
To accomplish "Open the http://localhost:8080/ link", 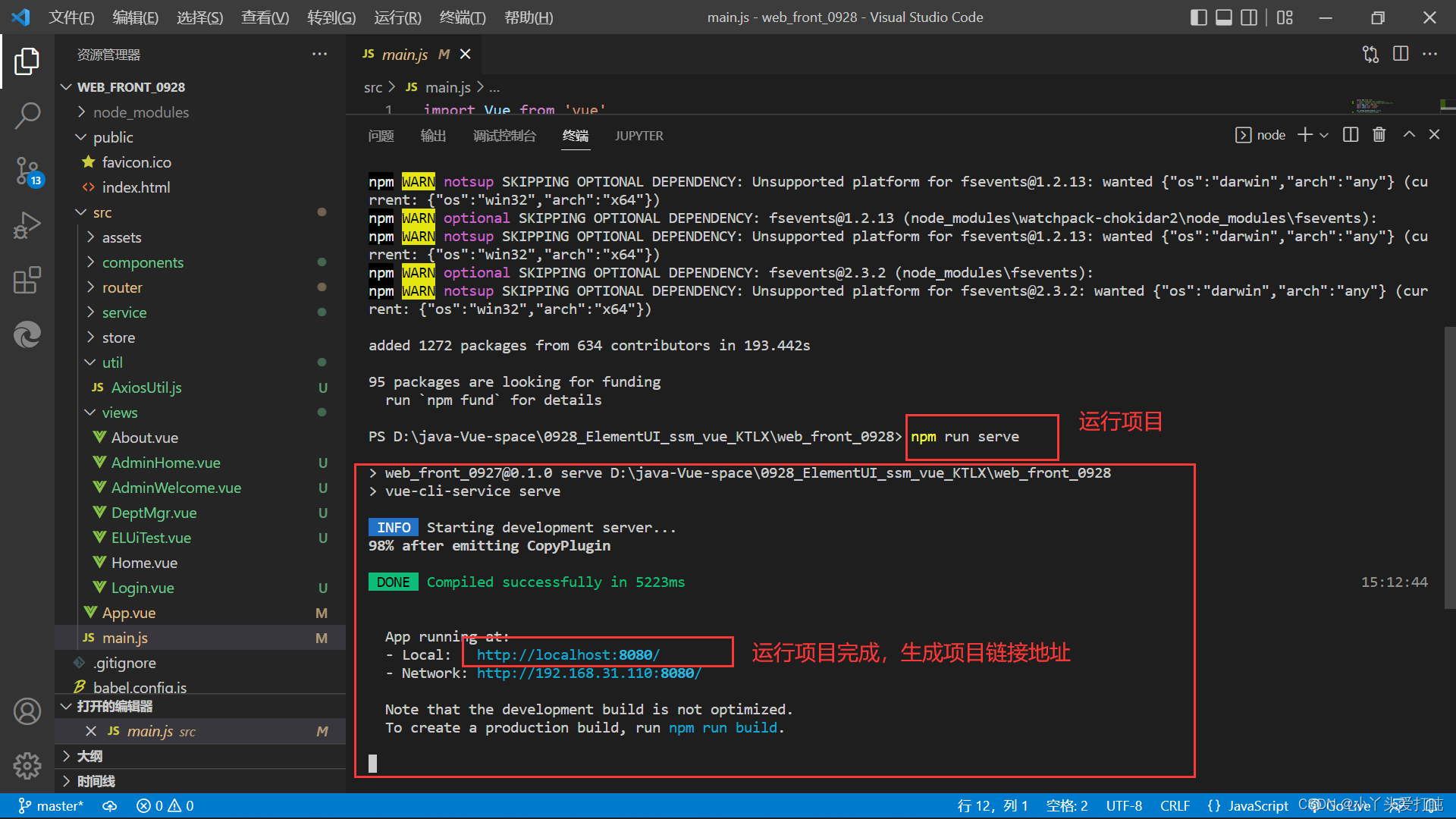I will (568, 654).
